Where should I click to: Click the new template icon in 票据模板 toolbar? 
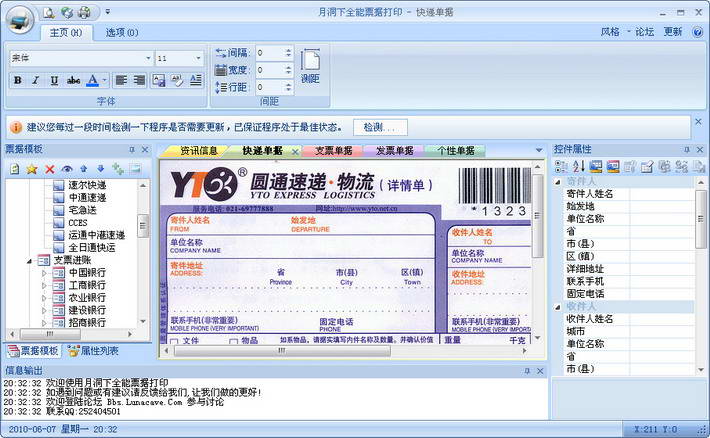pyautogui.click(x=14, y=169)
